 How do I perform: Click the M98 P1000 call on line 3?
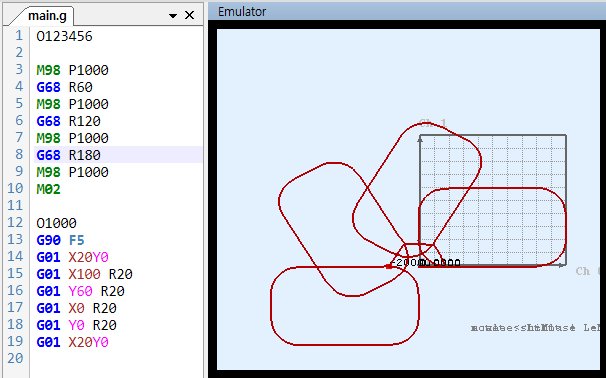(73, 70)
